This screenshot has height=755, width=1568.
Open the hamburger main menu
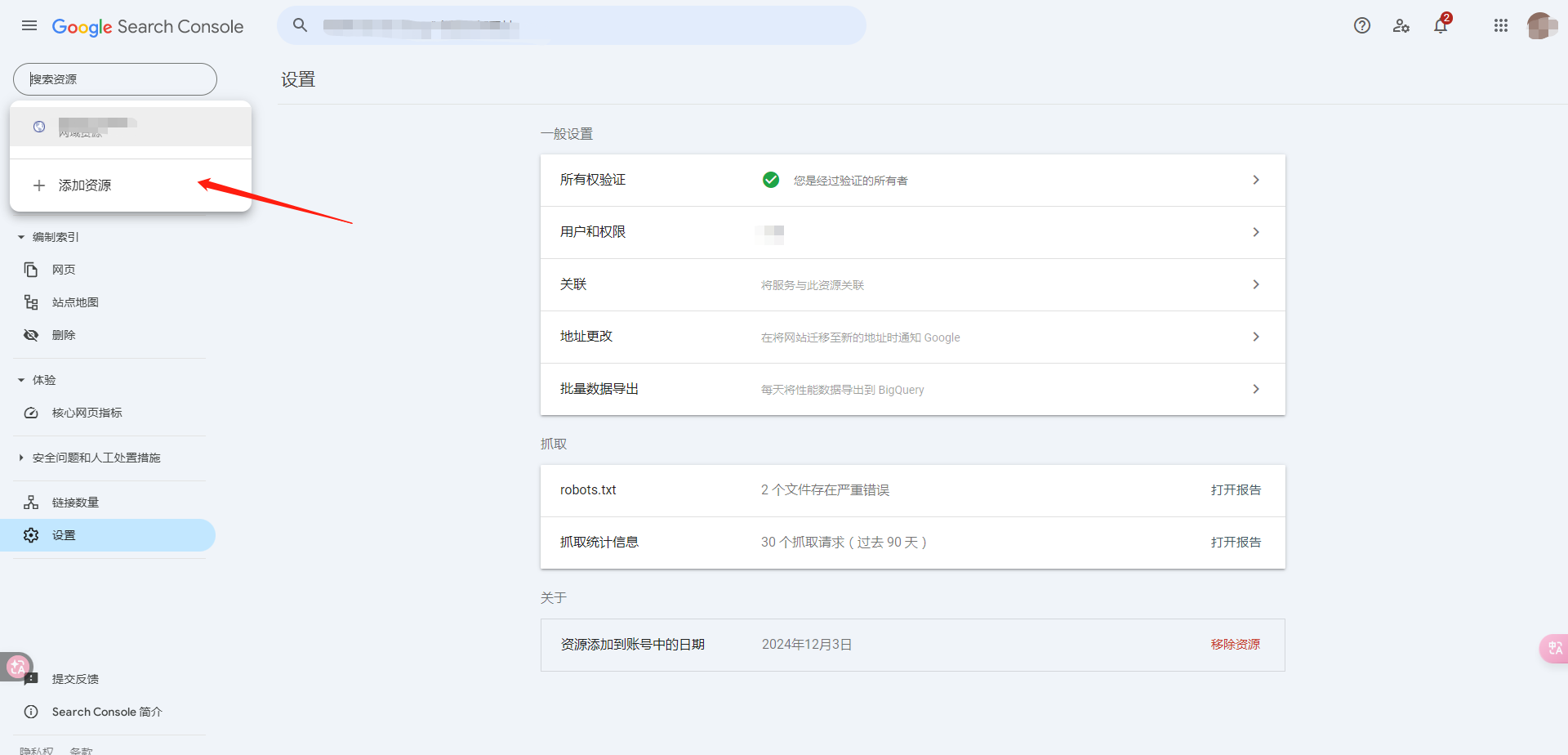pyautogui.click(x=29, y=25)
